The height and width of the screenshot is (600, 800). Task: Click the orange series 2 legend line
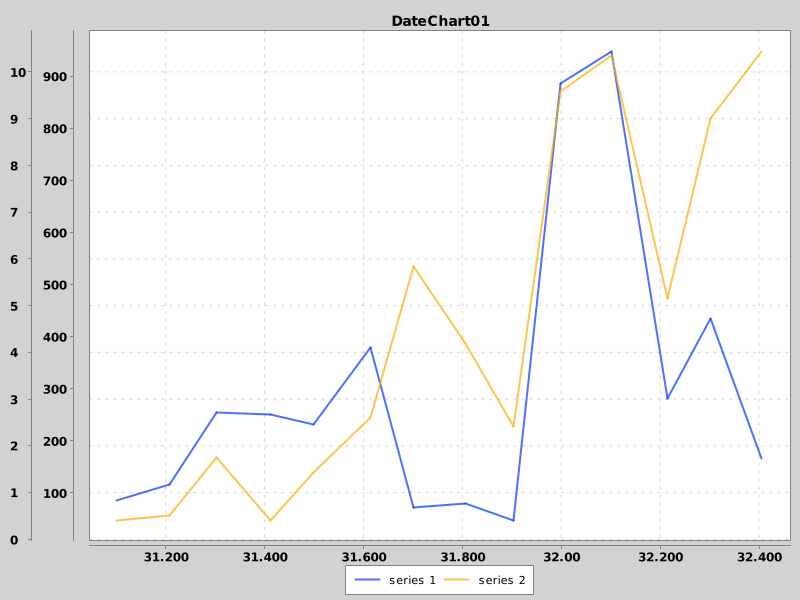(457, 580)
